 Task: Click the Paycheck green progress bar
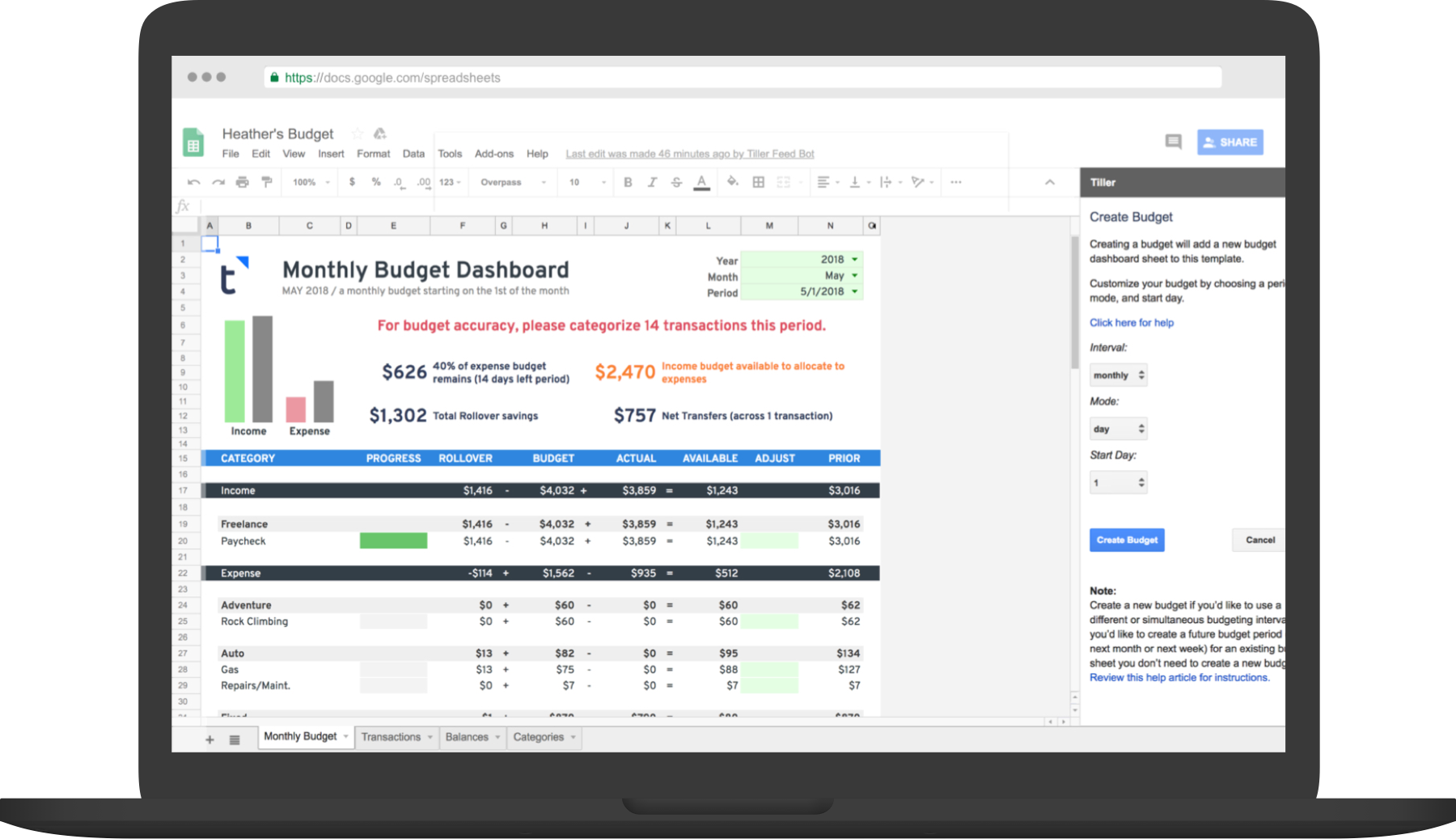coord(393,540)
